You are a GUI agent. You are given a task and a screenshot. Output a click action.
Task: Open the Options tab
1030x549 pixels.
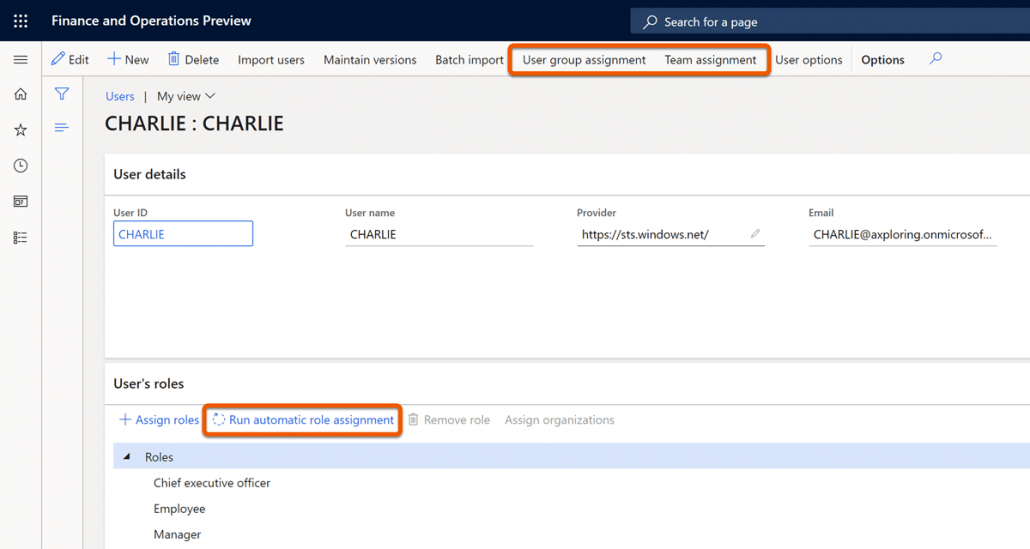point(882,60)
